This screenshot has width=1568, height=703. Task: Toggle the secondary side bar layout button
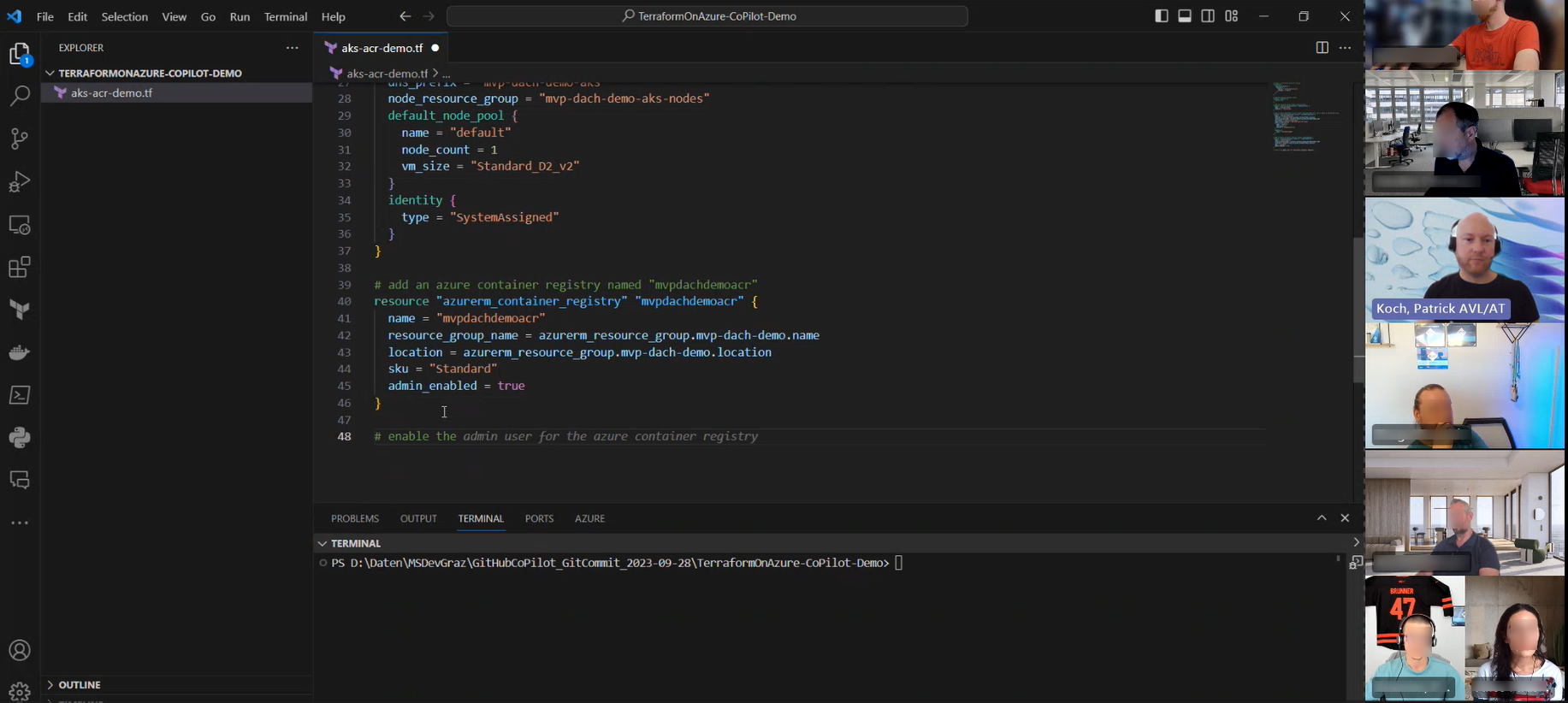pos(1208,16)
